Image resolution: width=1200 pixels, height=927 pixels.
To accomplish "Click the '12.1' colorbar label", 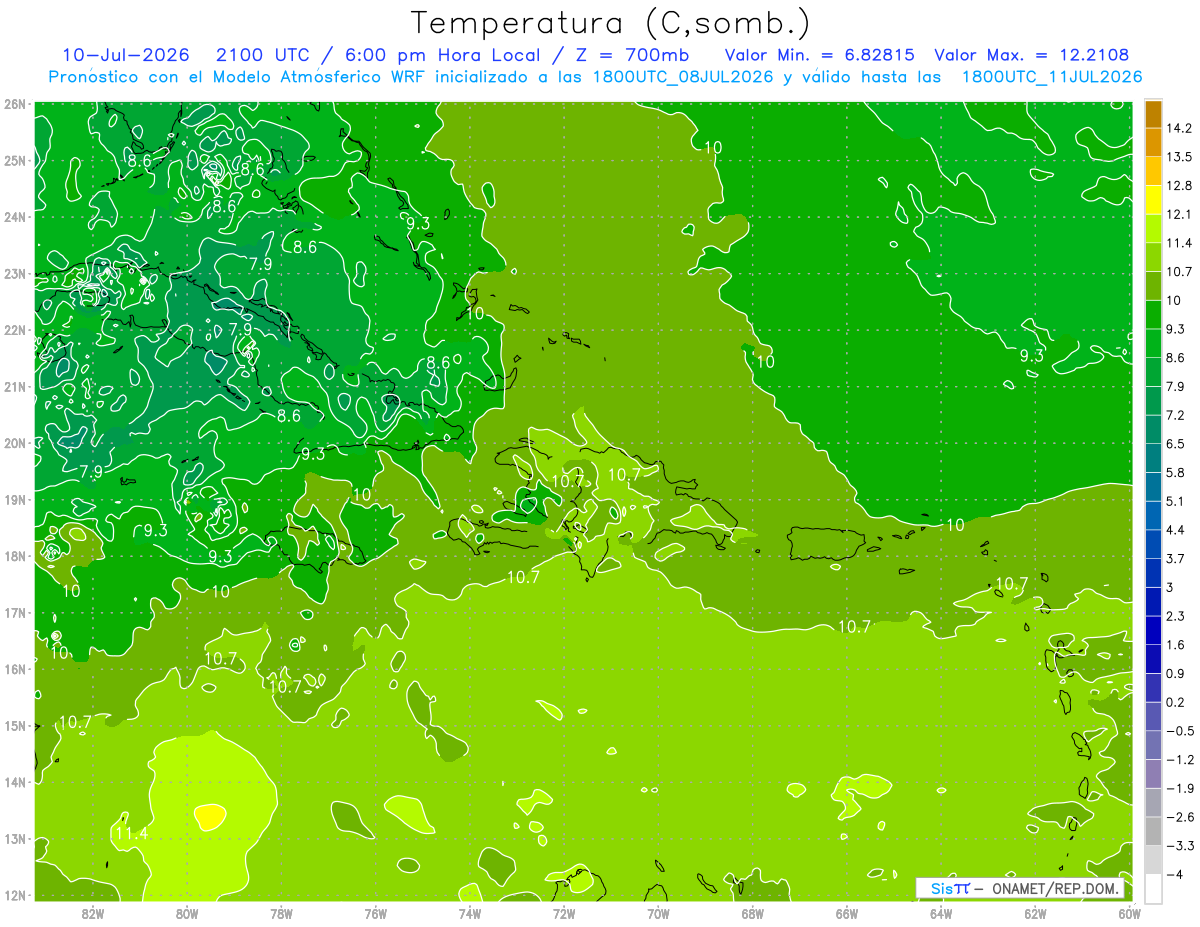I will pos(1178,214).
